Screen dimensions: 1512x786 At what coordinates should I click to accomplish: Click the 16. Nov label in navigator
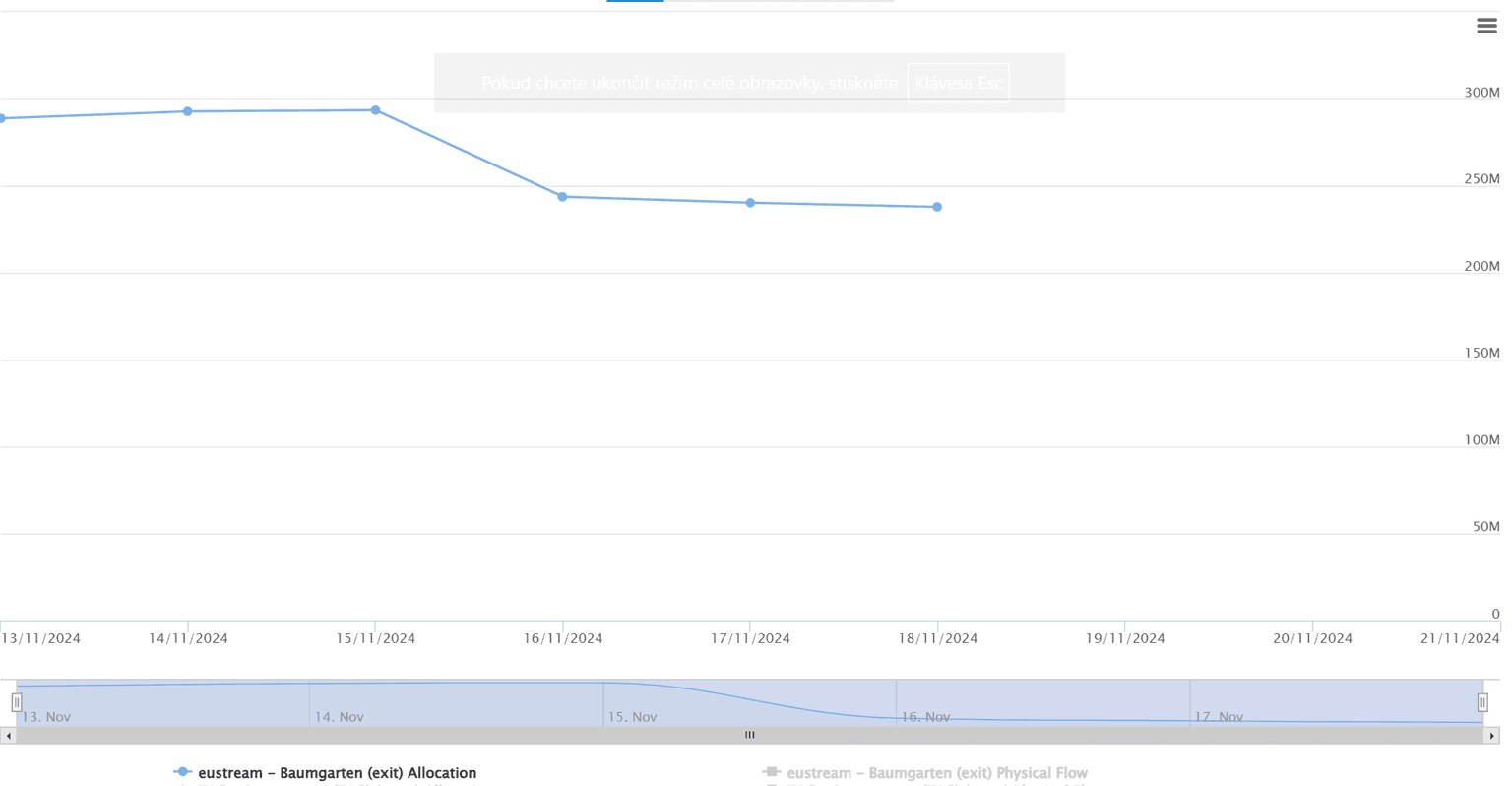coord(925,716)
